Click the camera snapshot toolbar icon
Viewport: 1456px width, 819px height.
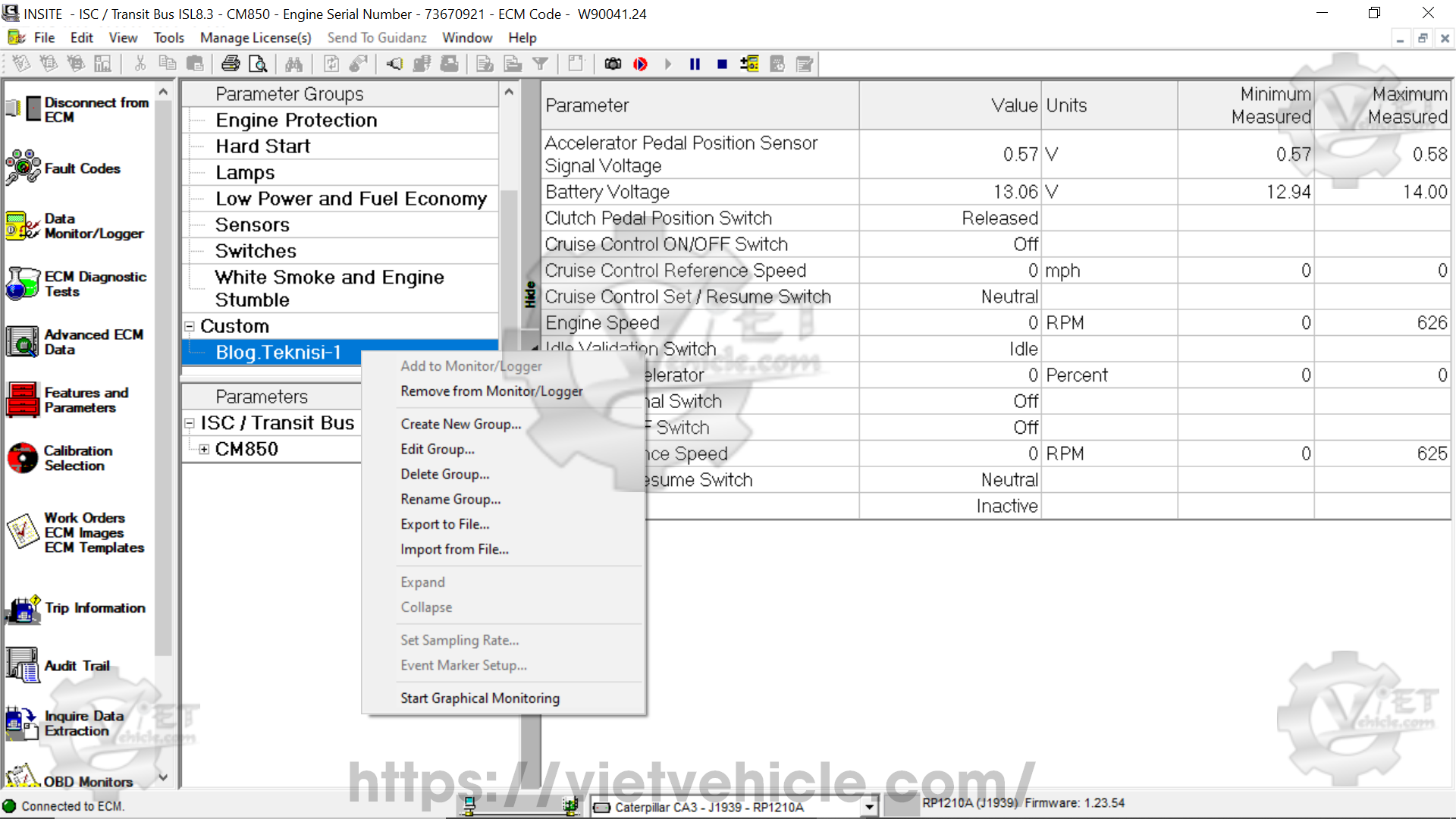coord(613,64)
